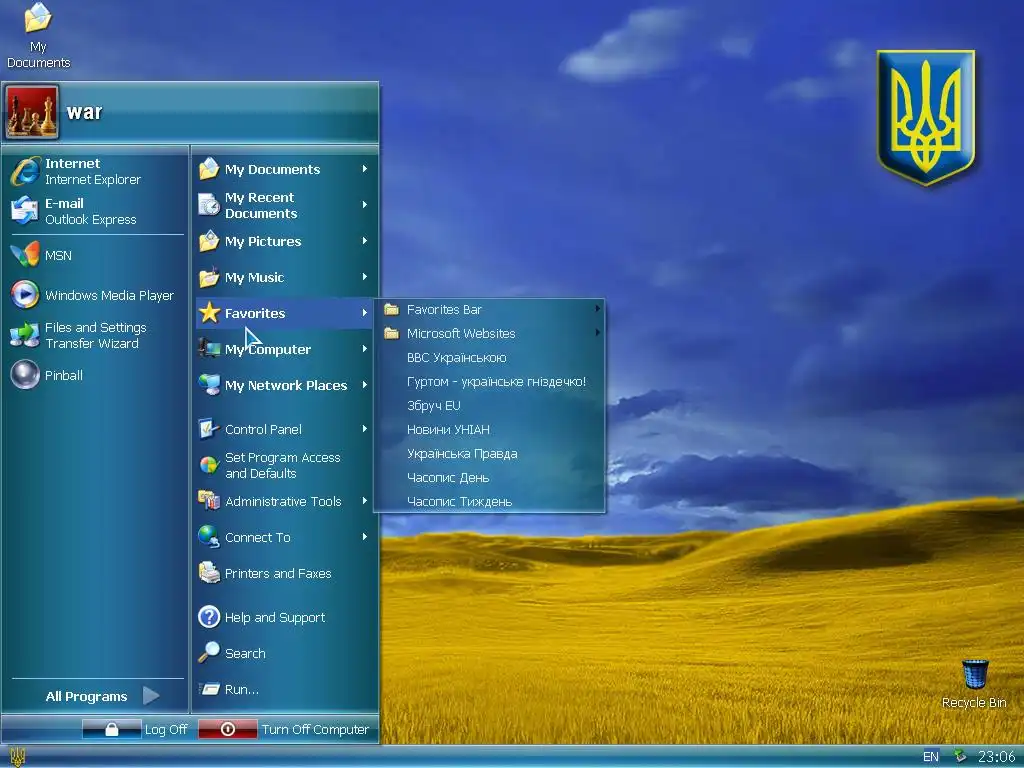The image size is (1024, 768).
Task: Click the trident Start button on taskbar
Action: pyautogui.click(x=18, y=757)
